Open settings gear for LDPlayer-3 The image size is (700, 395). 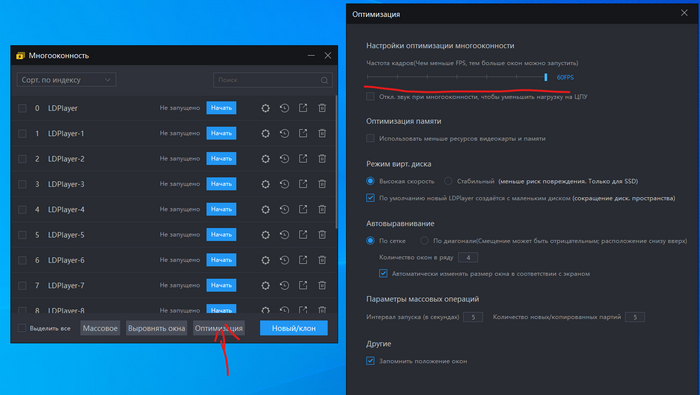pyautogui.click(x=265, y=184)
